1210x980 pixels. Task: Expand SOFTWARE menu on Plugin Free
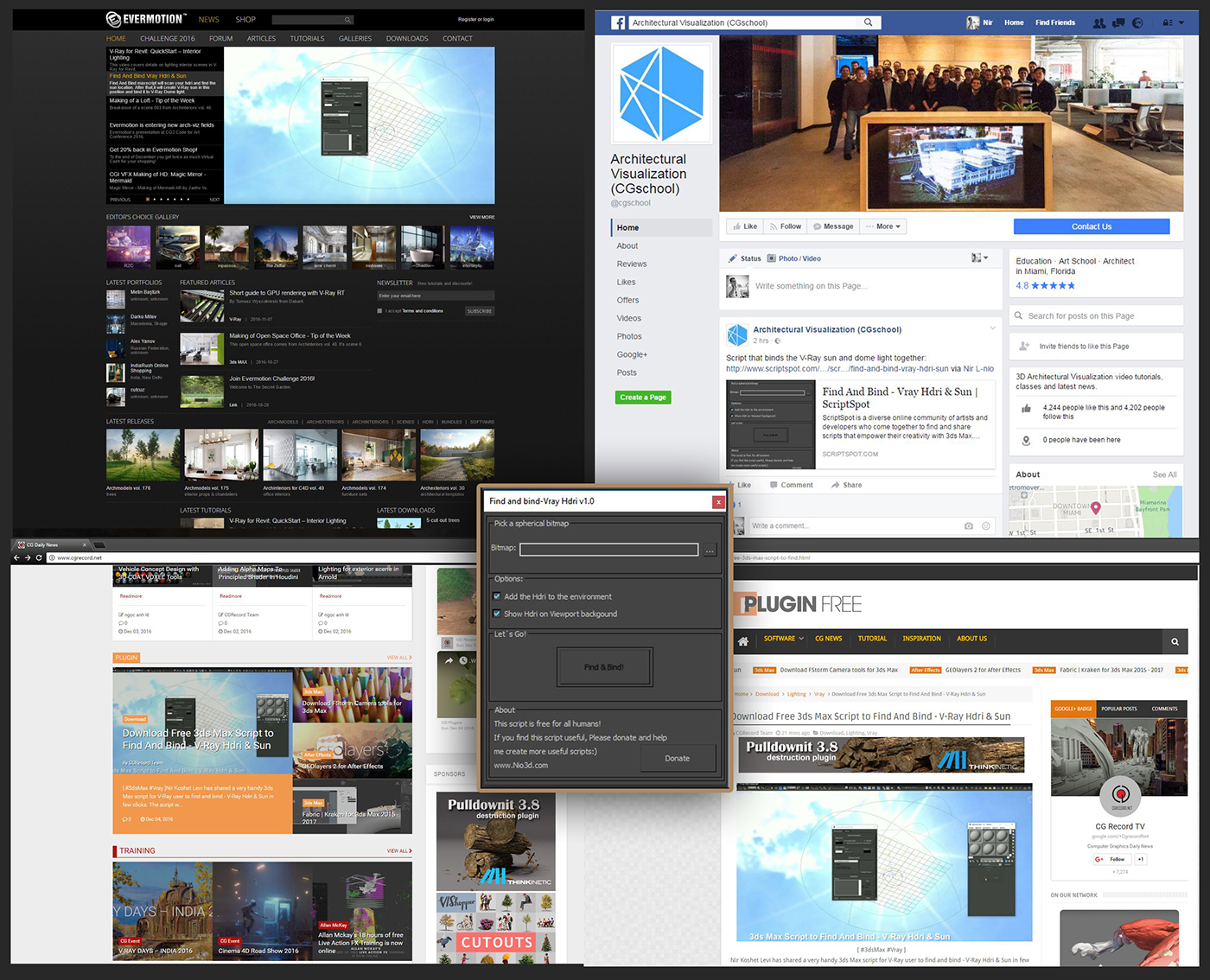783,639
